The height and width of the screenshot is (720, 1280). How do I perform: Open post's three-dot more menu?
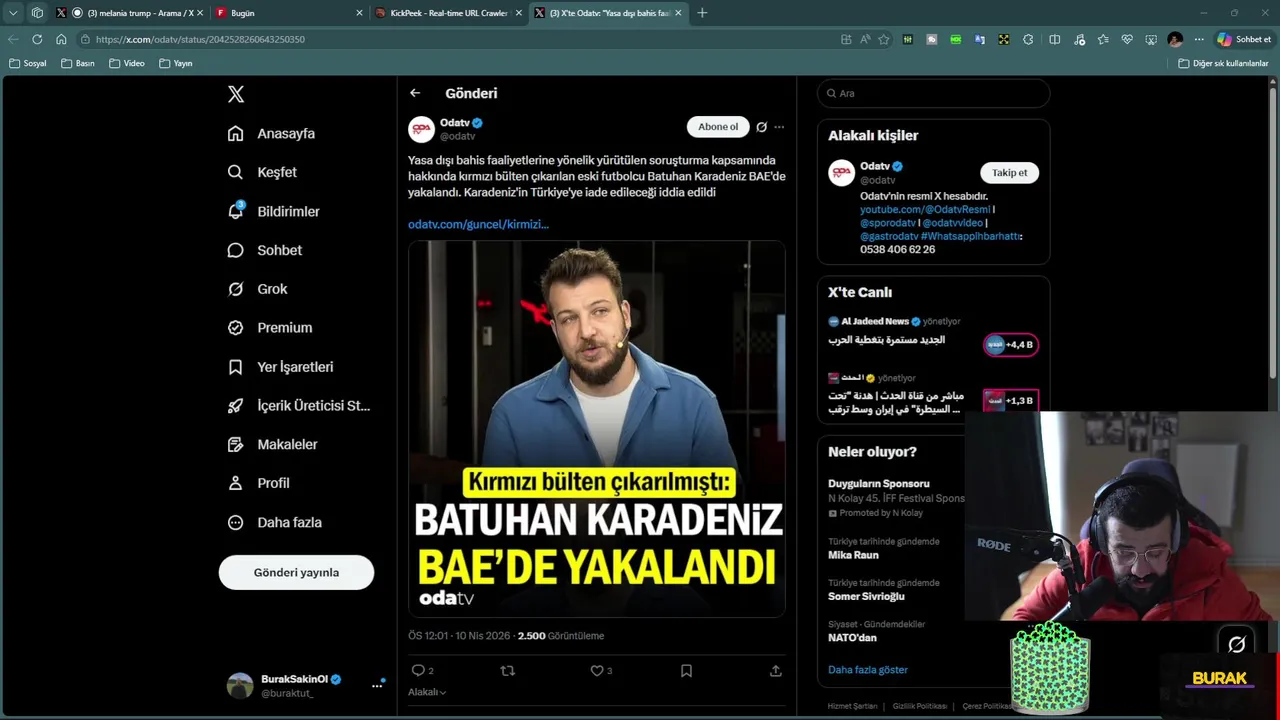779,127
